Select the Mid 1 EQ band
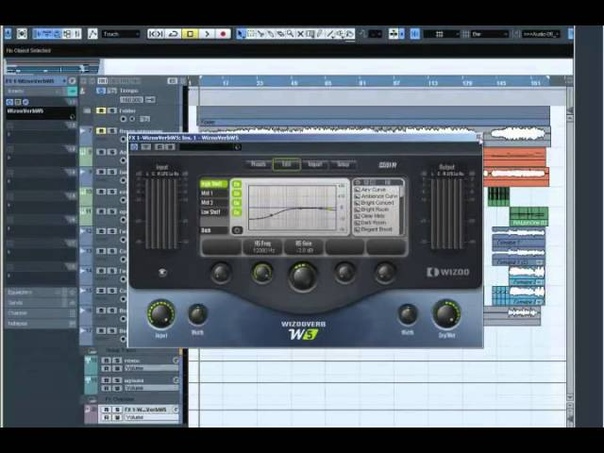 pyautogui.click(x=214, y=193)
